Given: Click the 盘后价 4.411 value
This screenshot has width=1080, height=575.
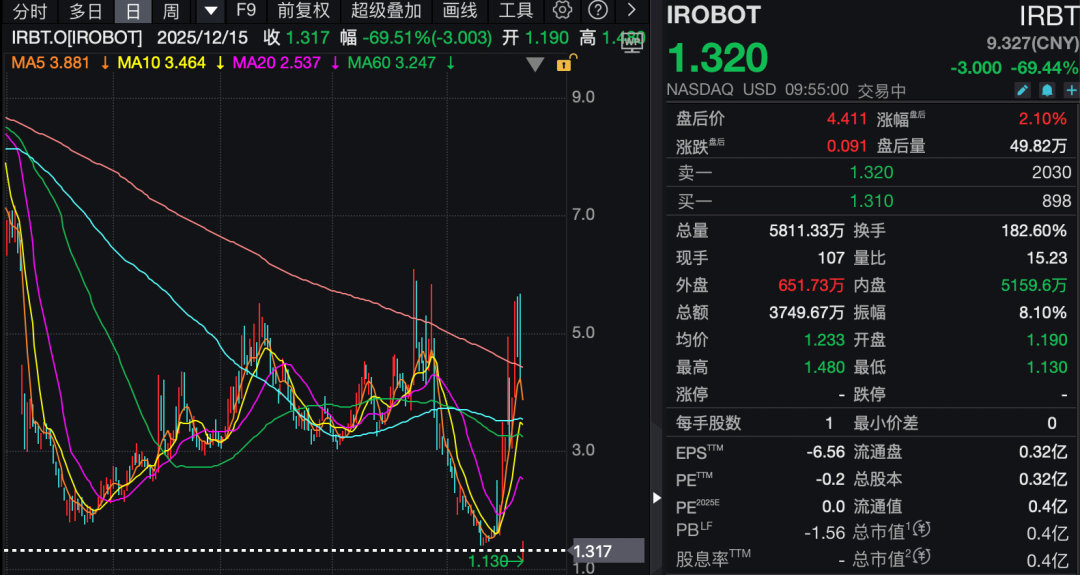Looking at the screenshot, I should (847, 118).
